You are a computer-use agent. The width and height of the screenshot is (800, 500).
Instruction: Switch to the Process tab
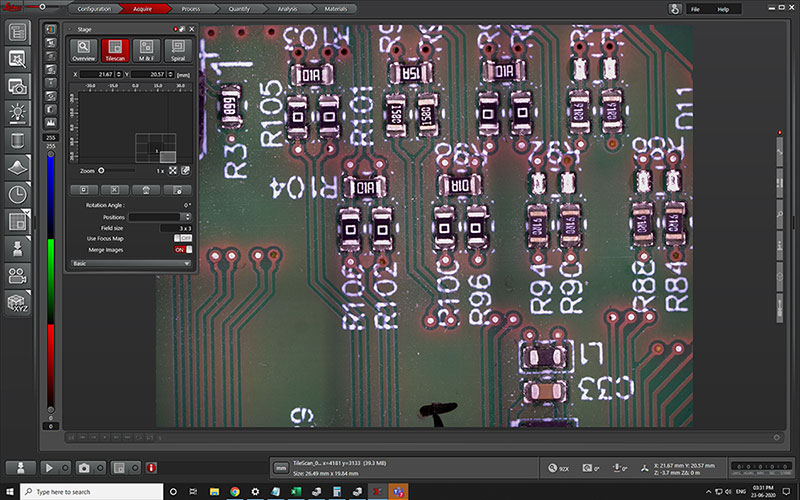(x=190, y=9)
